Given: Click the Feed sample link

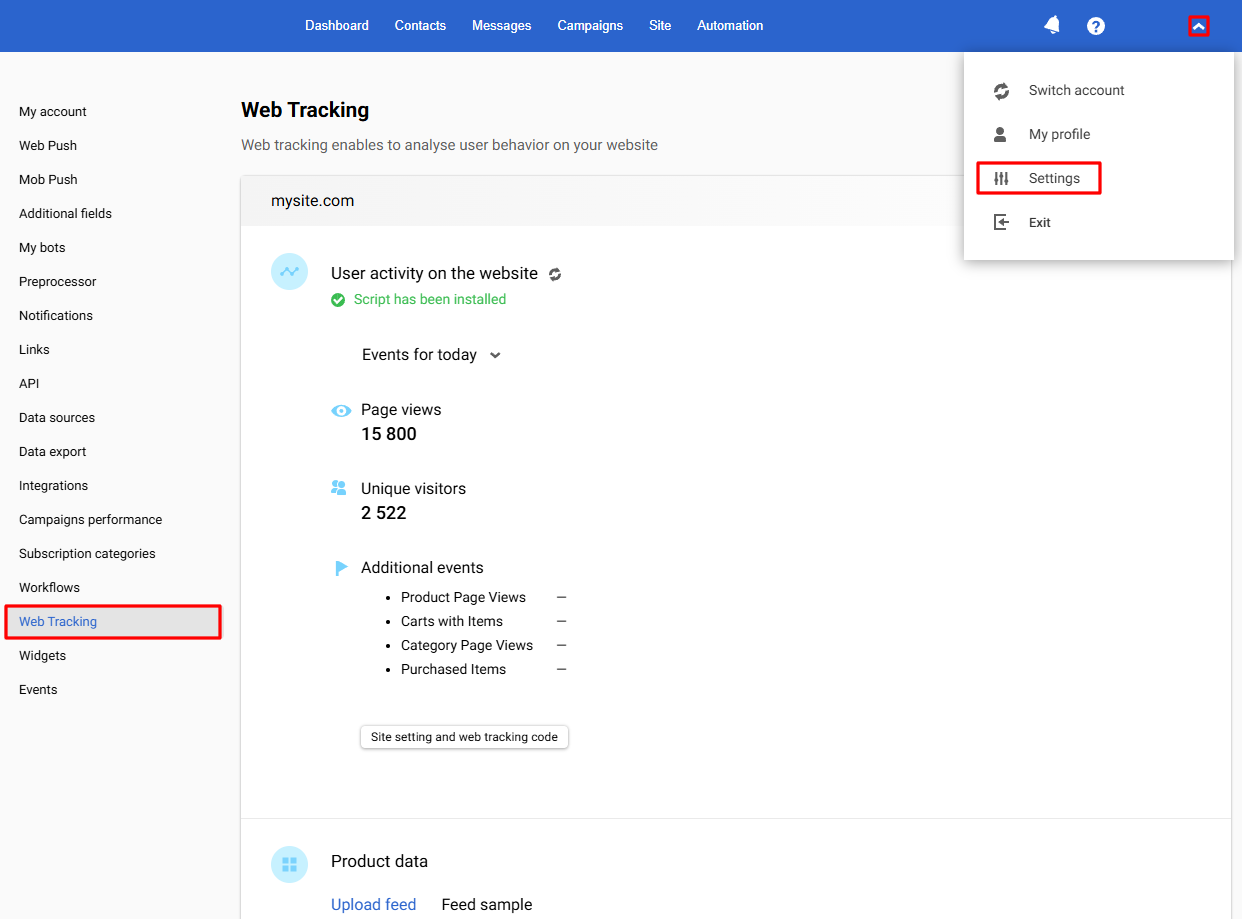Looking at the screenshot, I should point(487,904).
